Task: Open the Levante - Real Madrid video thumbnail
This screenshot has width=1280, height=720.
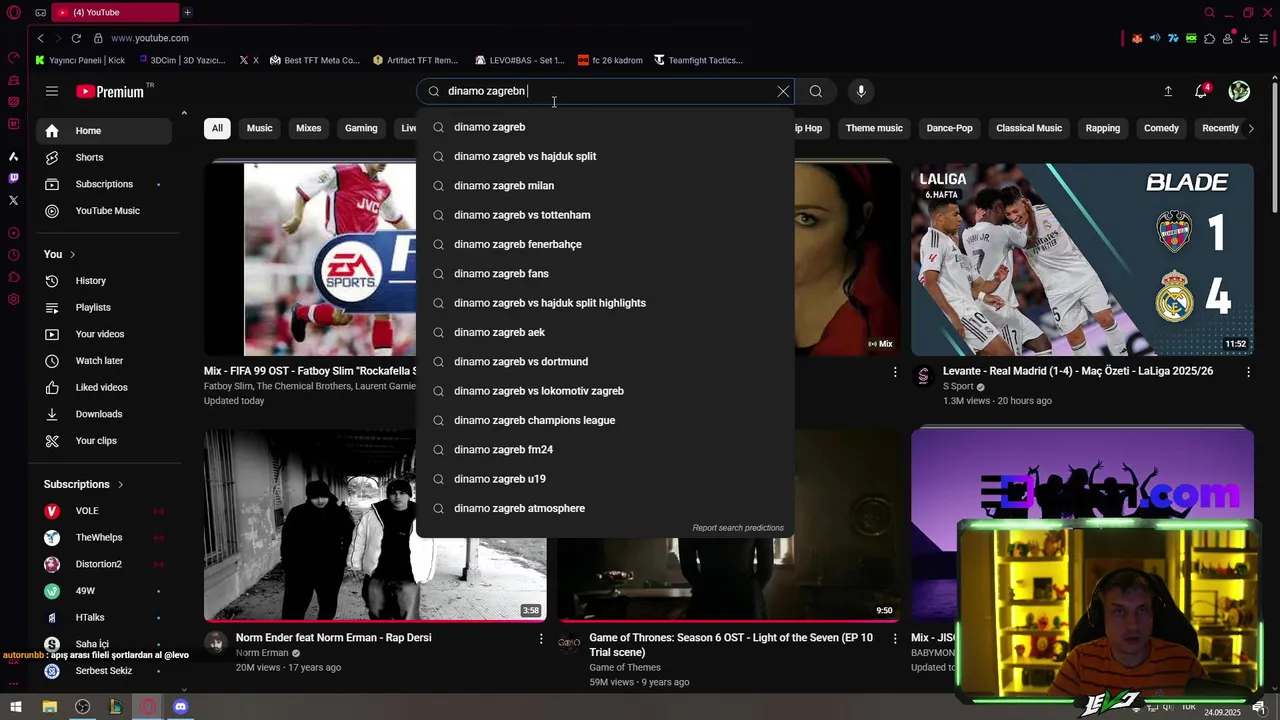Action: [1082, 259]
